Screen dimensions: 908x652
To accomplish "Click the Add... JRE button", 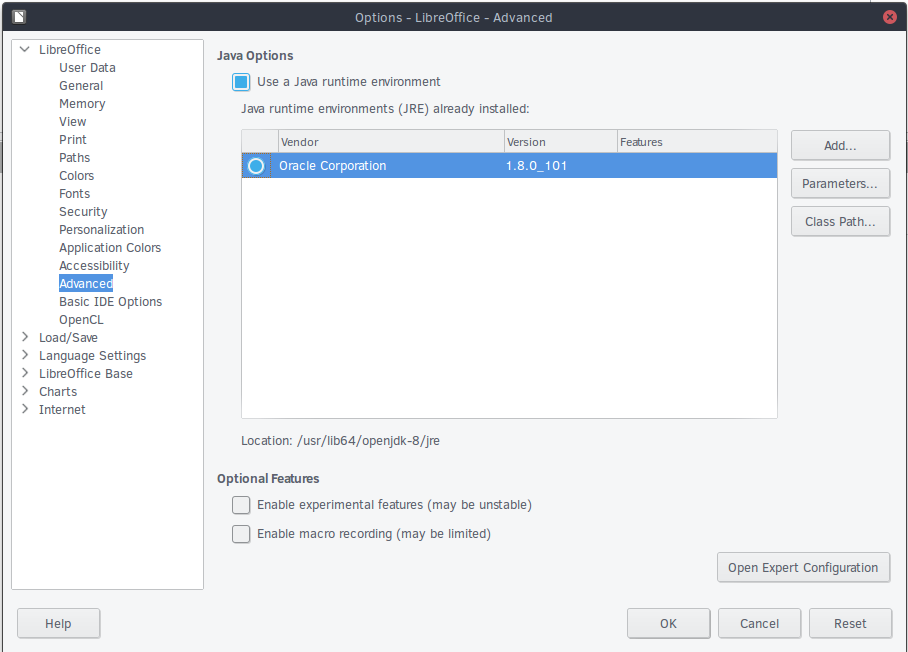I will point(840,145).
